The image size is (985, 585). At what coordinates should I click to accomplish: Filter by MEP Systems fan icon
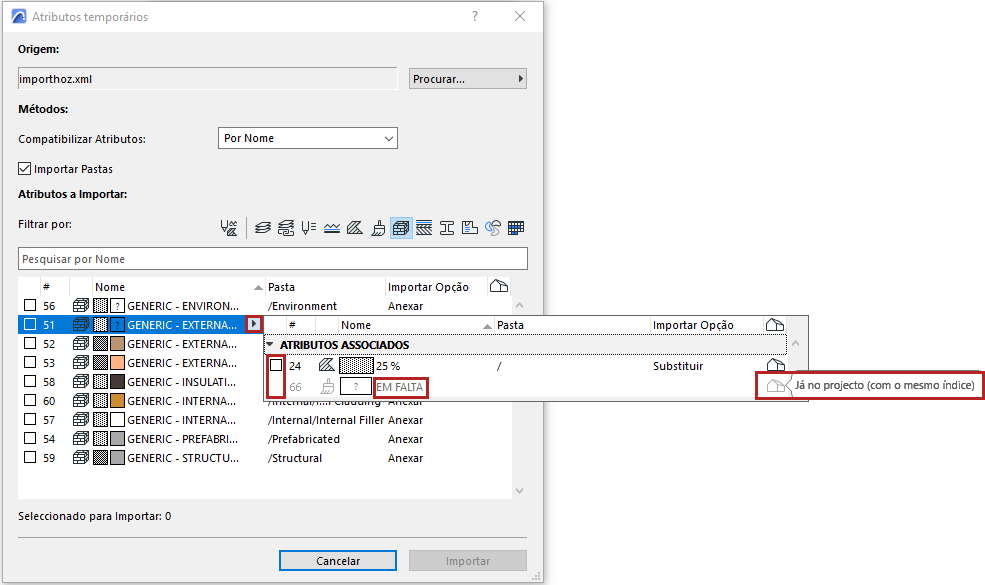[493, 227]
